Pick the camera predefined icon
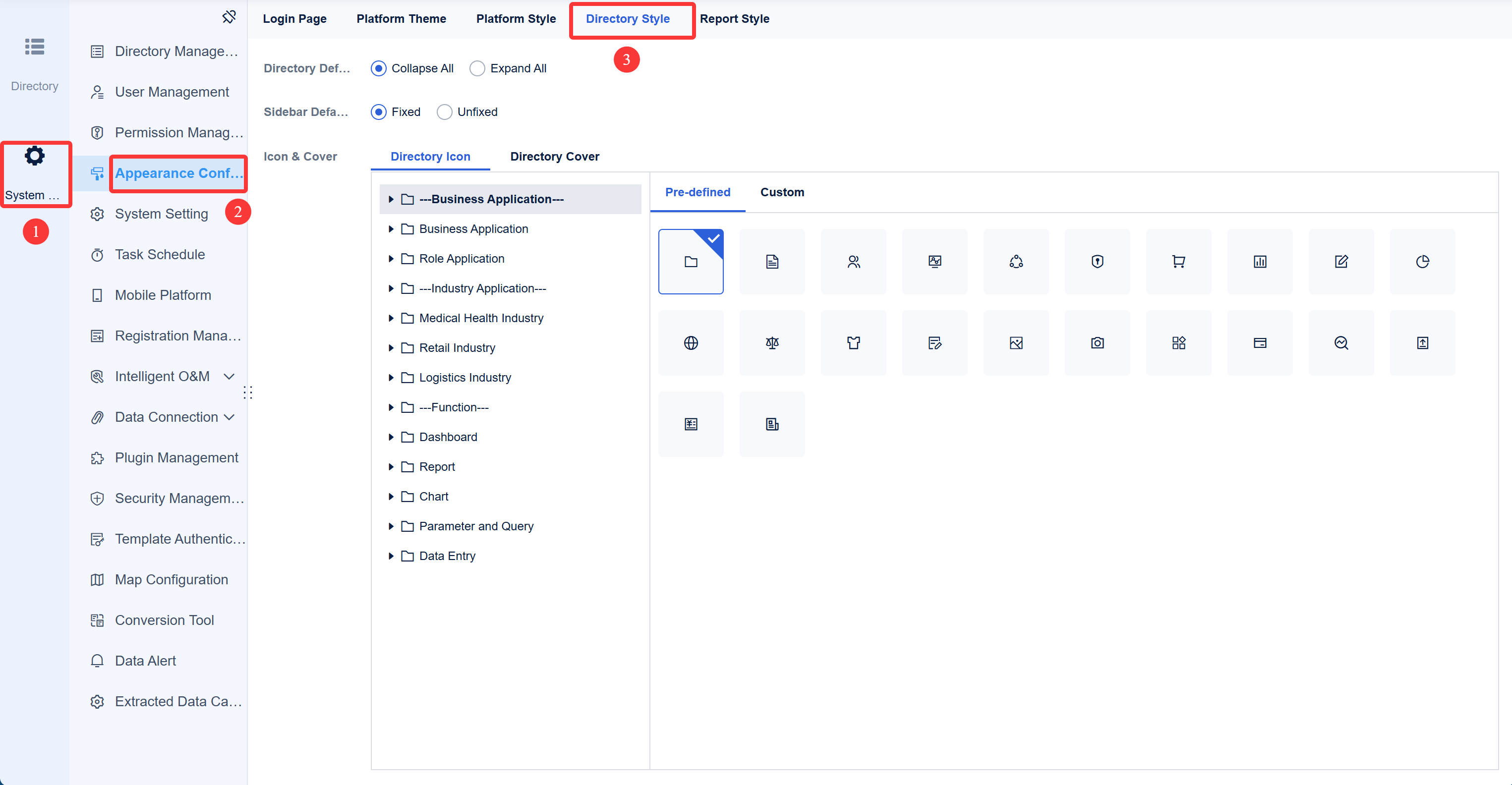The width and height of the screenshot is (1512, 785). (x=1097, y=342)
